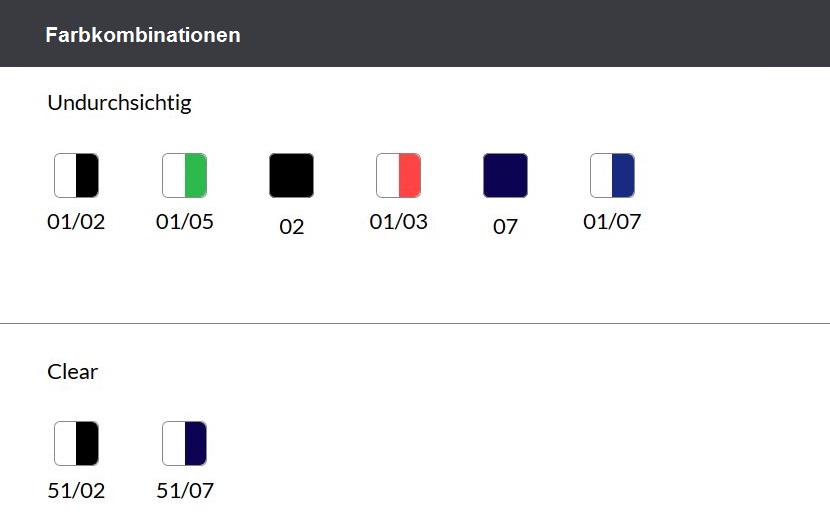The height and width of the screenshot is (518, 830).
Task: Click the 01/07 label text
Action: (x=612, y=222)
